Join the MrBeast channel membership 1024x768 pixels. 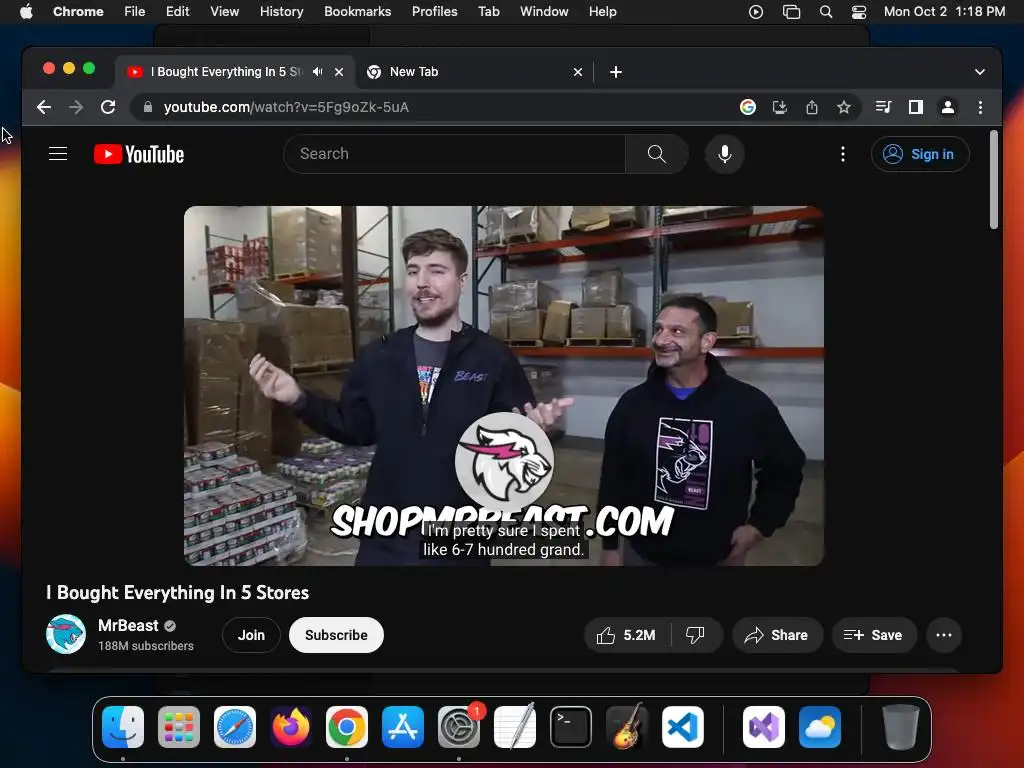click(x=251, y=635)
